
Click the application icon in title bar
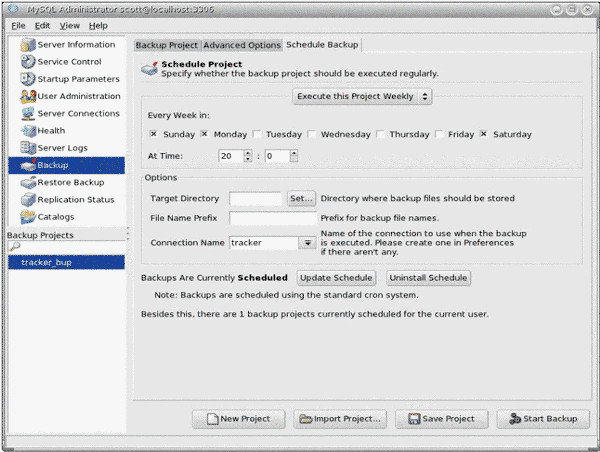click(x=13, y=9)
